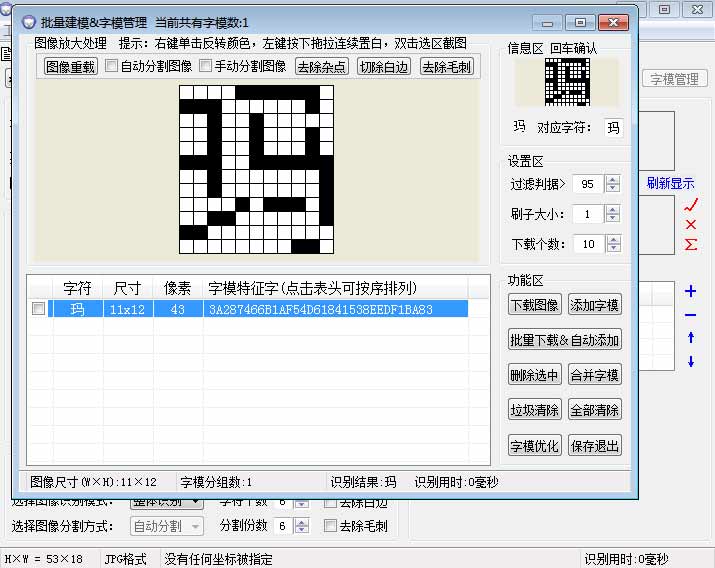This screenshot has width=715, height=568.
Task: Click the 图像重载 button
Action: [x=70, y=67]
